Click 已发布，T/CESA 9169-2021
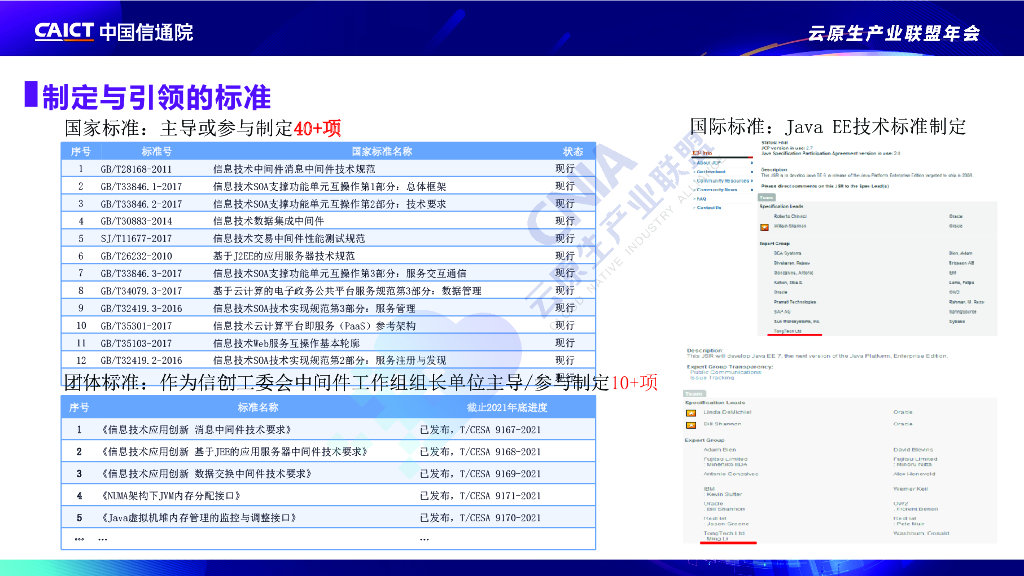The height and width of the screenshot is (576, 1024). (x=480, y=473)
